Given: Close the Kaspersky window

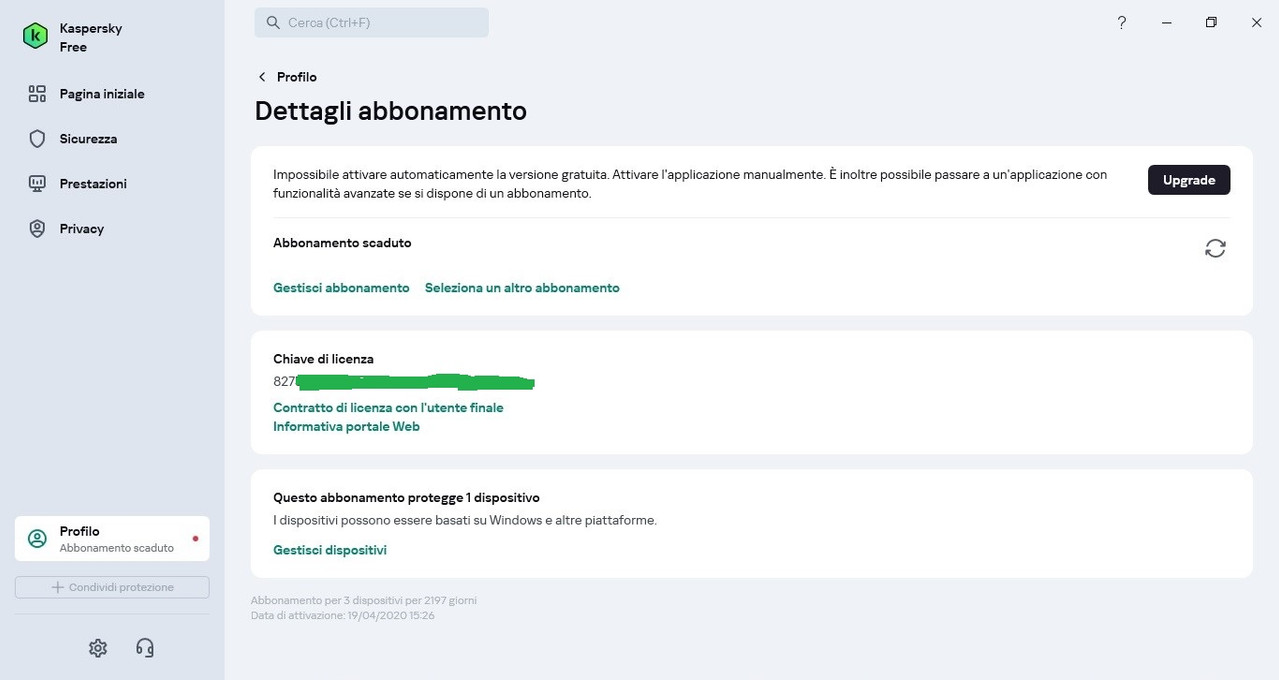Looking at the screenshot, I should [1257, 22].
